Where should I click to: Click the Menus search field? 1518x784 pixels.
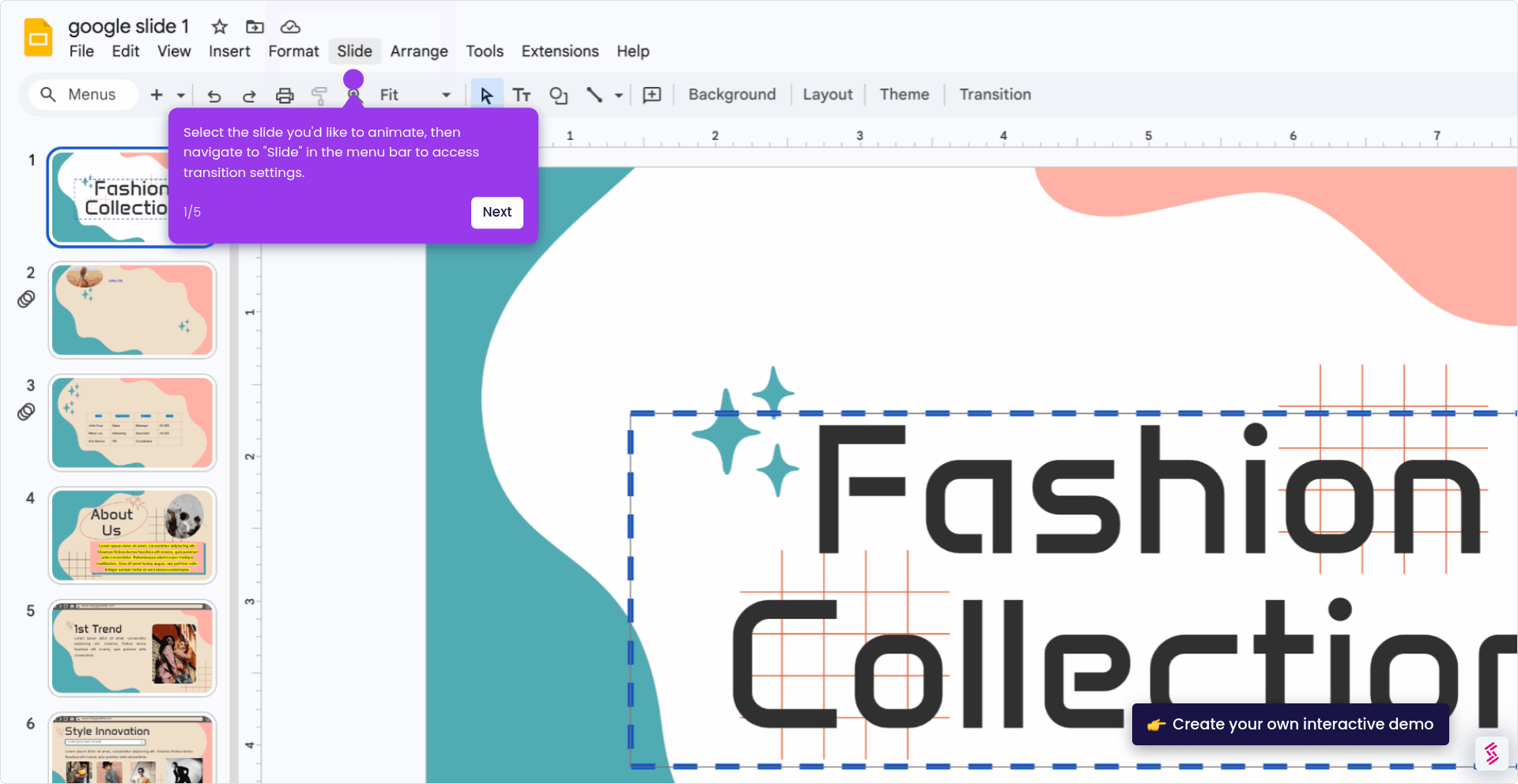(x=84, y=95)
